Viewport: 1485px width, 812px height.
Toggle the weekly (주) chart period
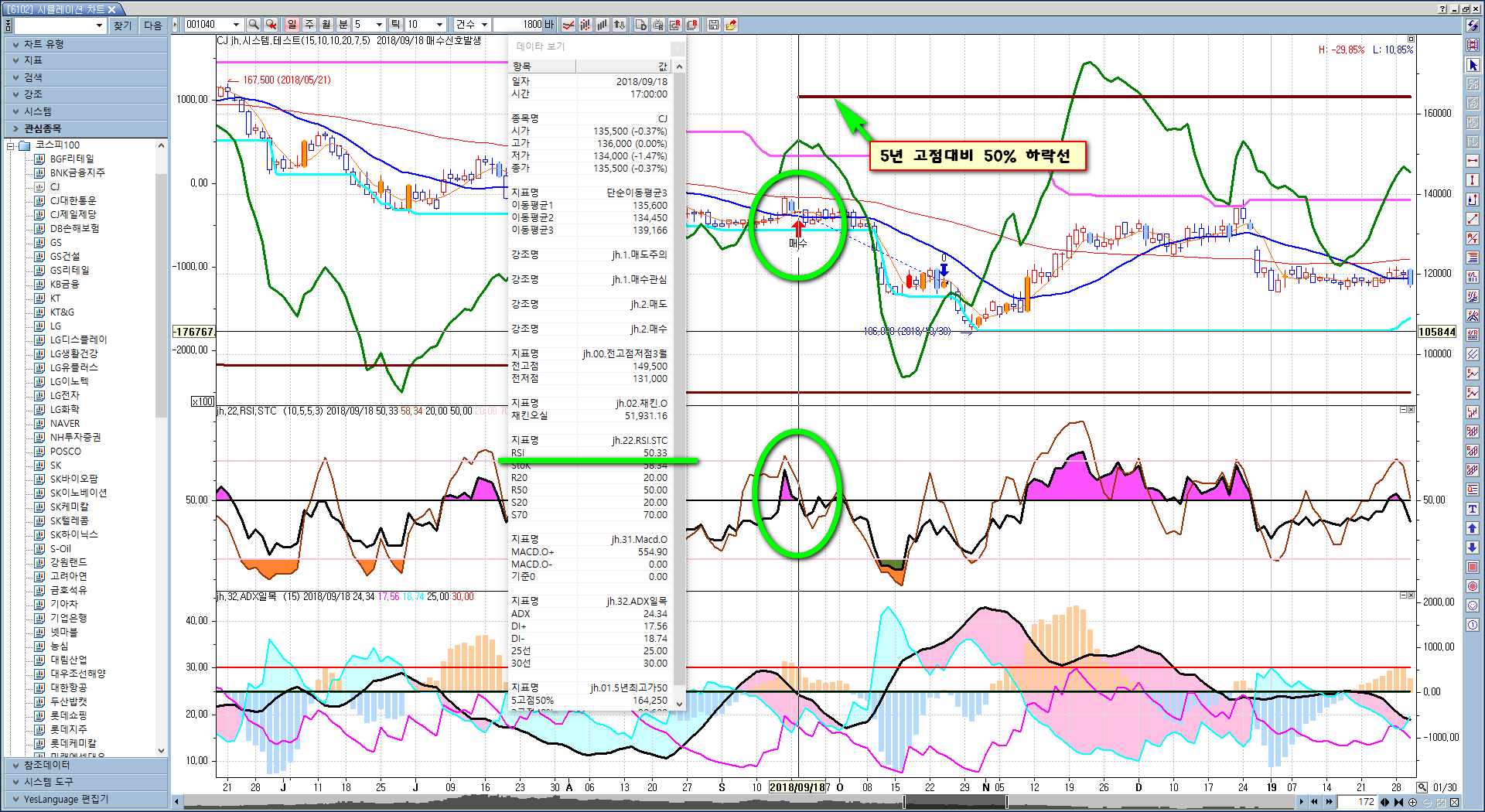(309, 25)
